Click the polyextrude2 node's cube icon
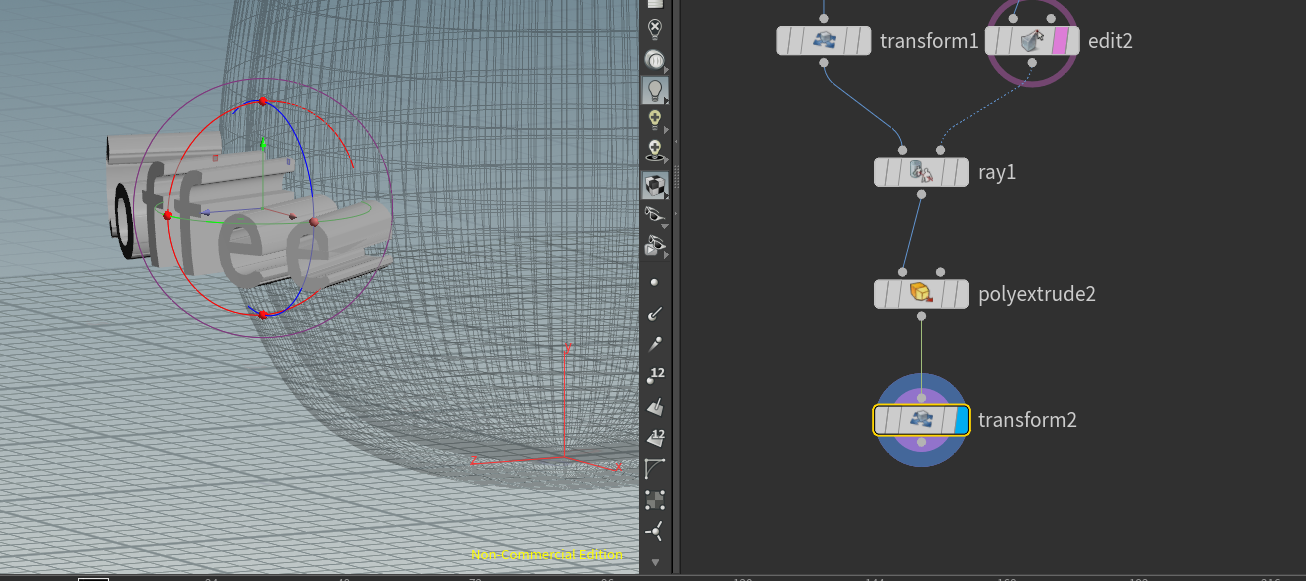 pyautogui.click(x=920, y=293)
